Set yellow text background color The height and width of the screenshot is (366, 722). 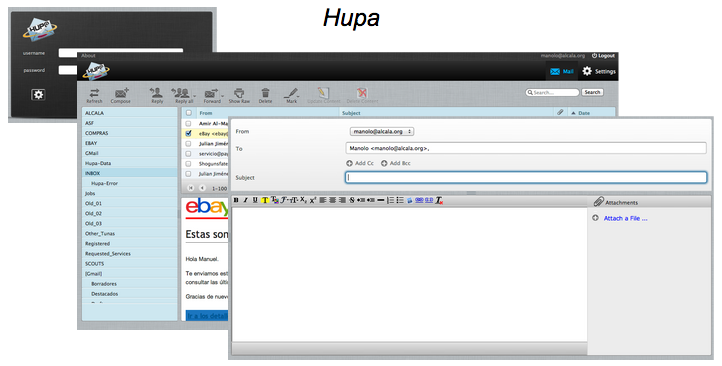point(265,200)
